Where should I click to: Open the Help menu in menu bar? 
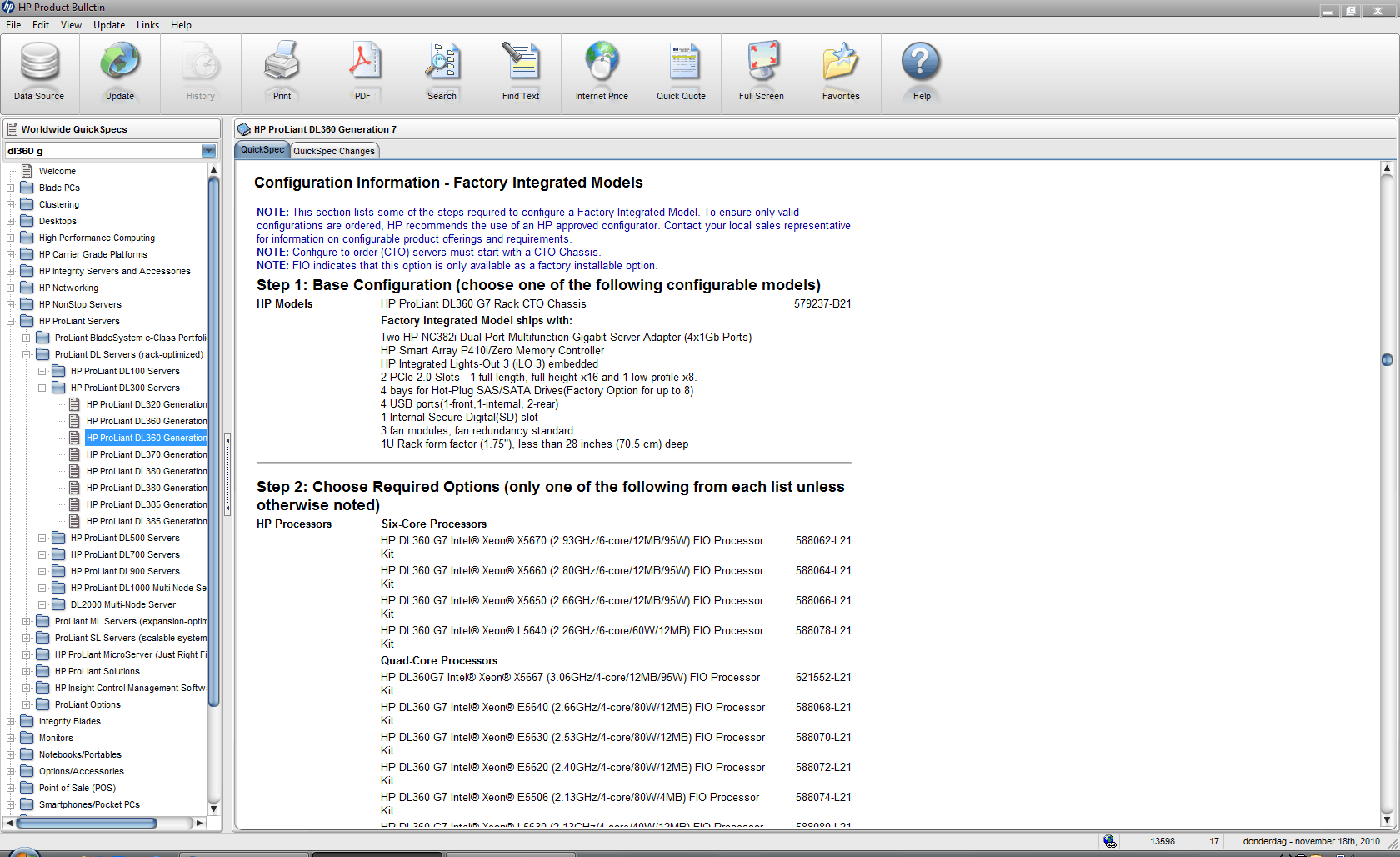coord(181,25)
